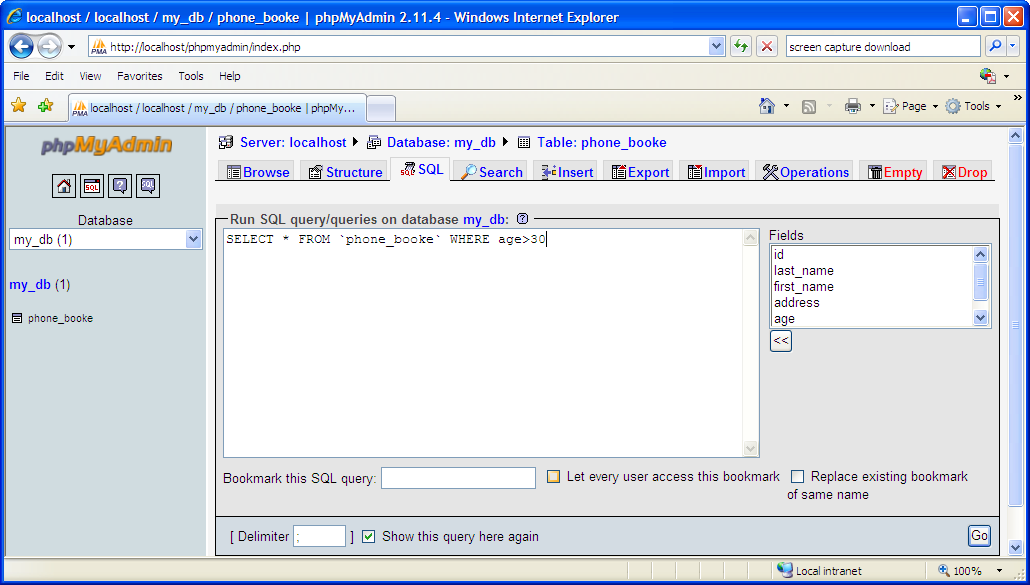Expand the Home button dropdown arrow

tap(786, 106)
